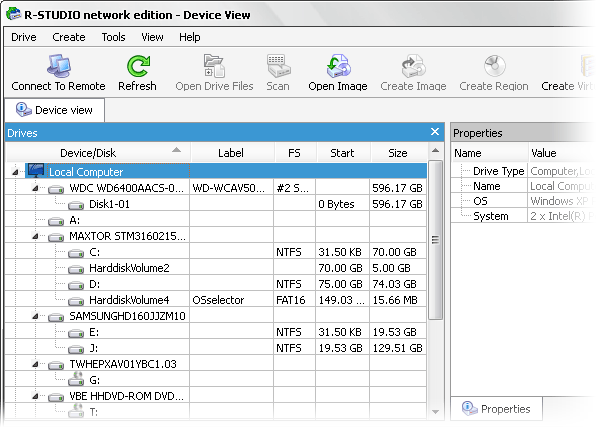Click the Create Region toolbar icon
This screenshot has width=599, height=427.
click(x=494, y=66)
